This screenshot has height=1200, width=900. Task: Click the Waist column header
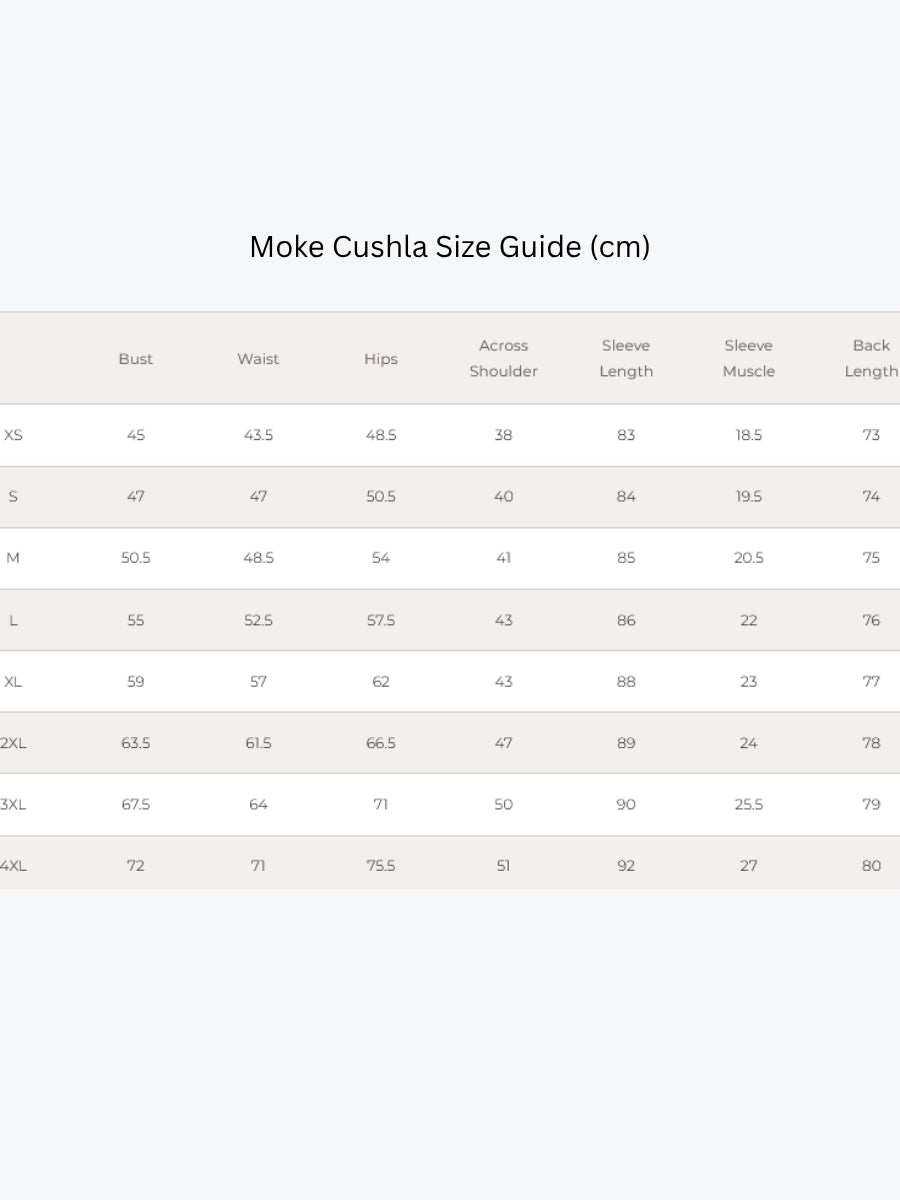click(258, 359)
